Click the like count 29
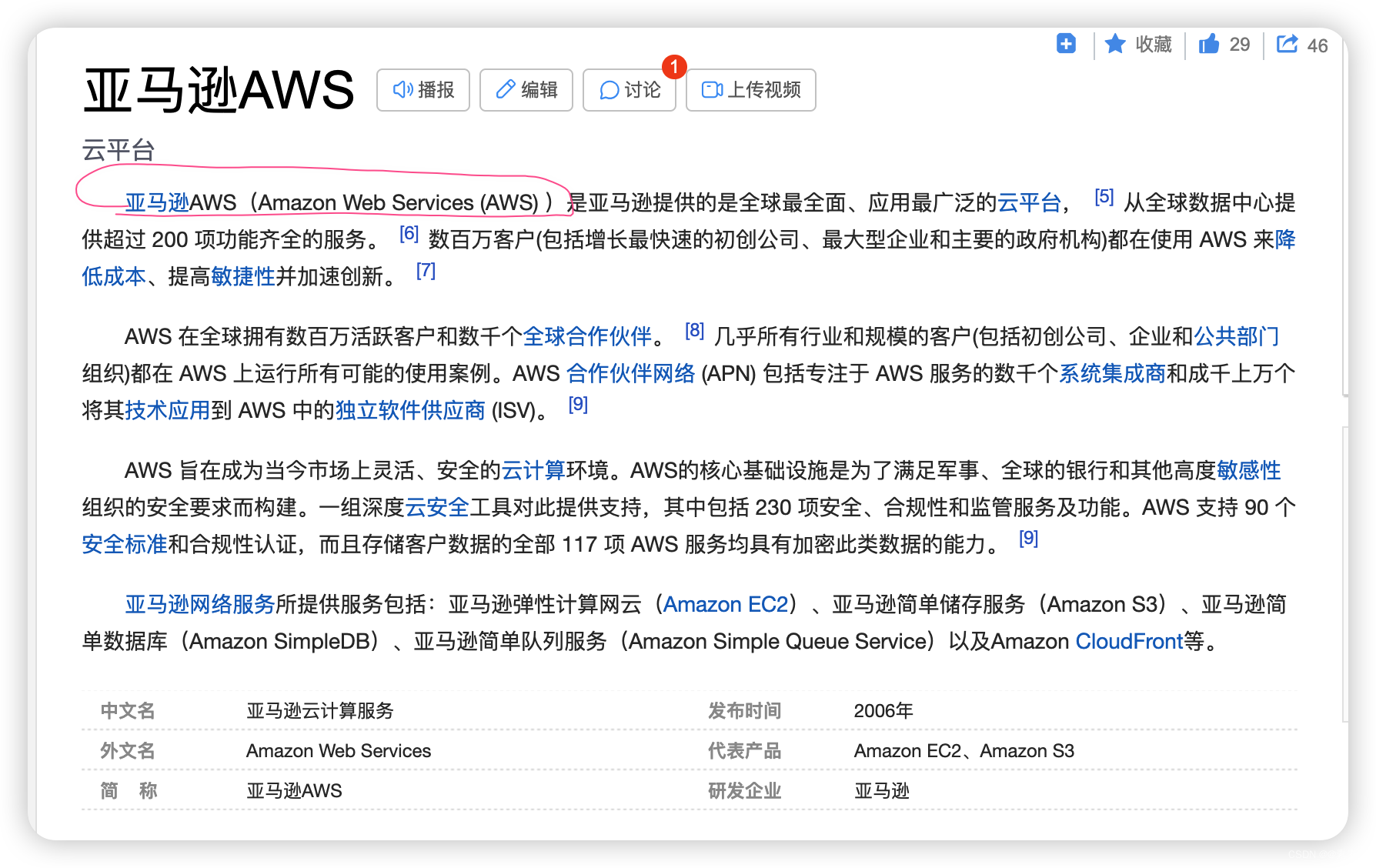Screen dimensions: 1376x868 pyautogui.click(x=1240, y=45)
